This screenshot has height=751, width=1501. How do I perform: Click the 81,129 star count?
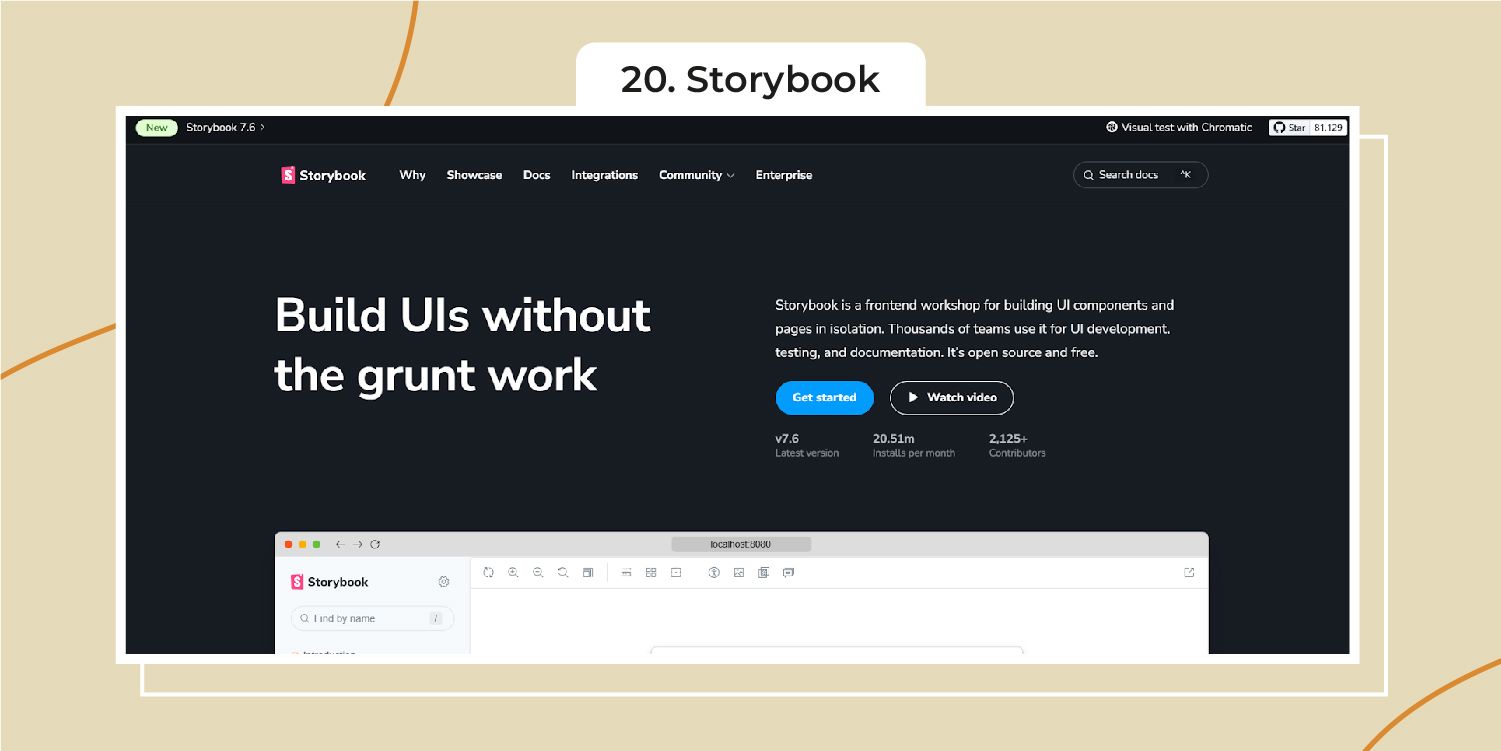tap(1329, 128)
